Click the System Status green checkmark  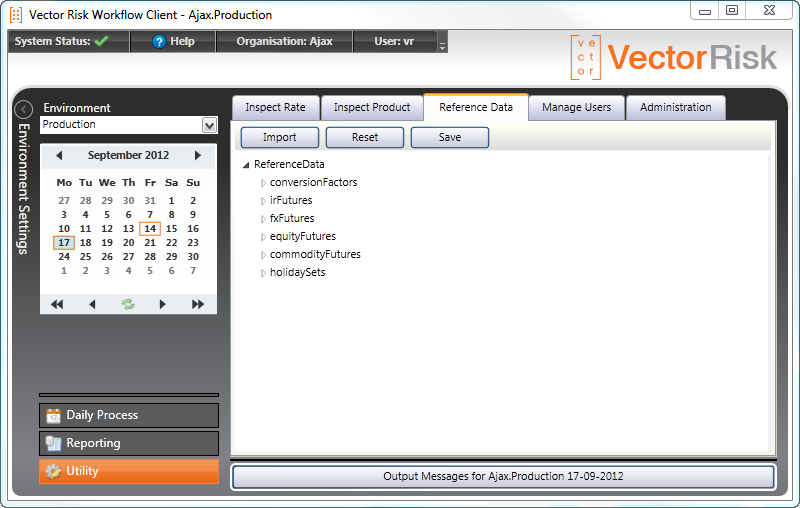pos(102,41)
